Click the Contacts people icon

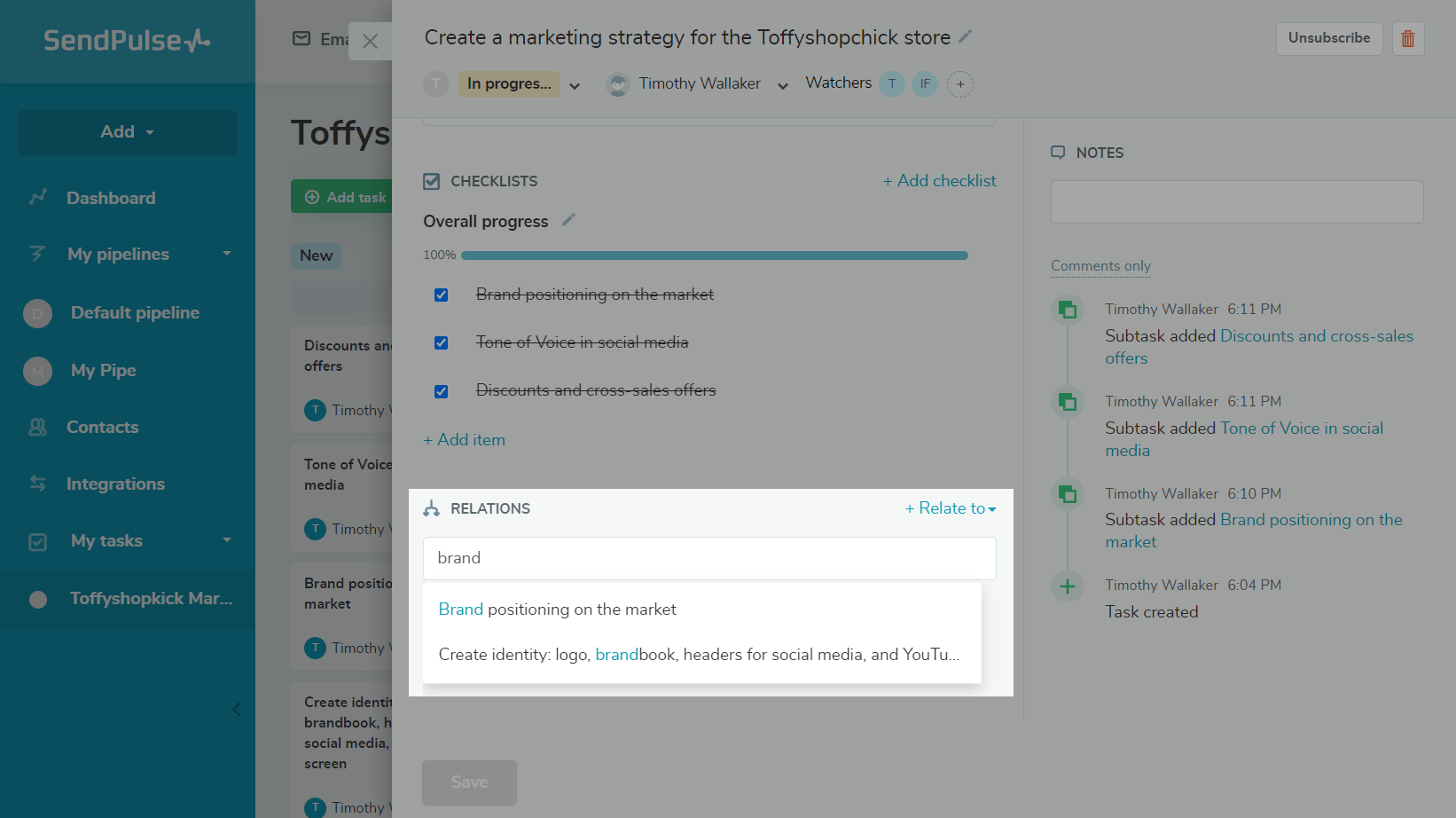click(38, 427)
